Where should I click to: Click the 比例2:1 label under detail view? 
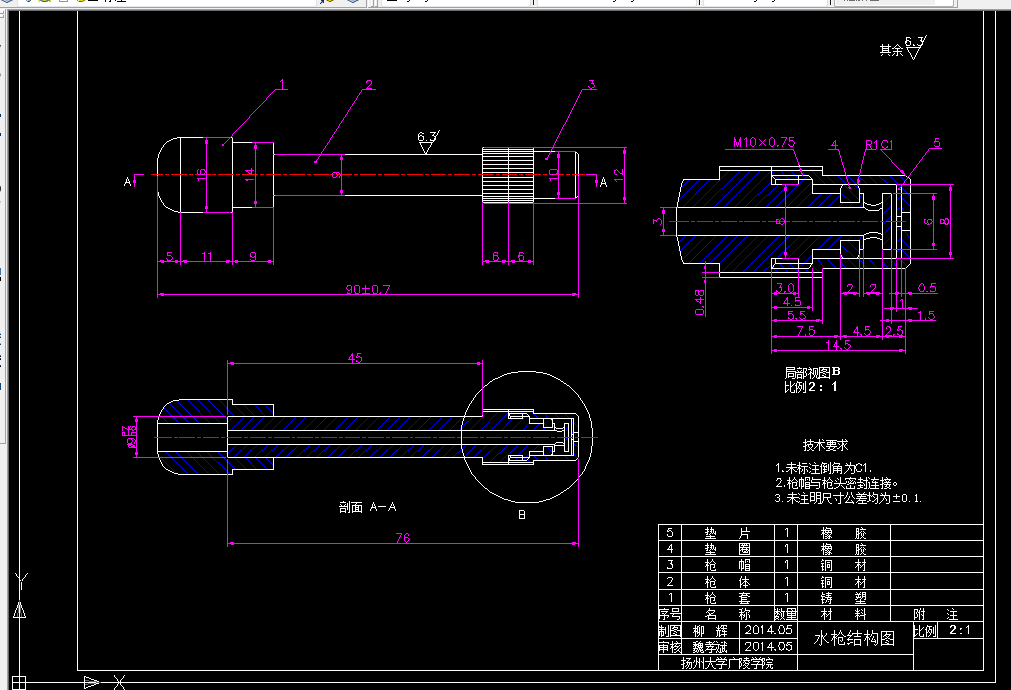811,387
